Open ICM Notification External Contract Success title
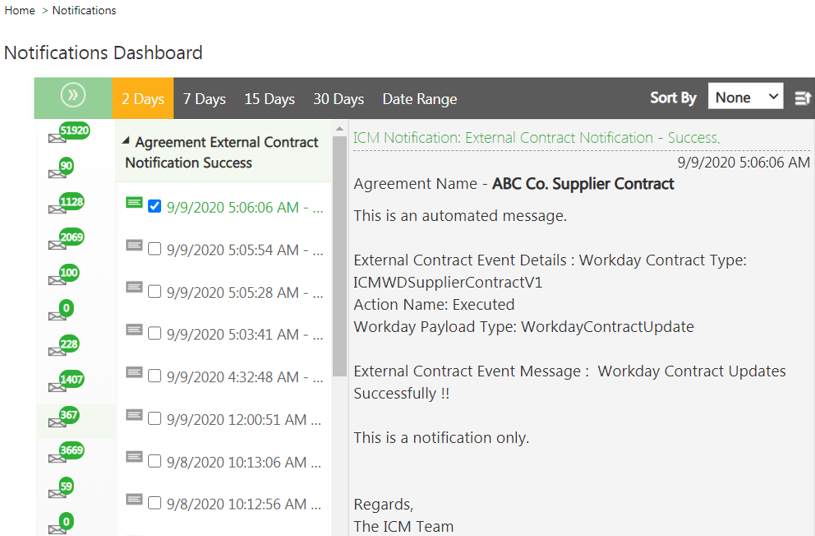Screen dimensions: 815x536 [536, 137]
